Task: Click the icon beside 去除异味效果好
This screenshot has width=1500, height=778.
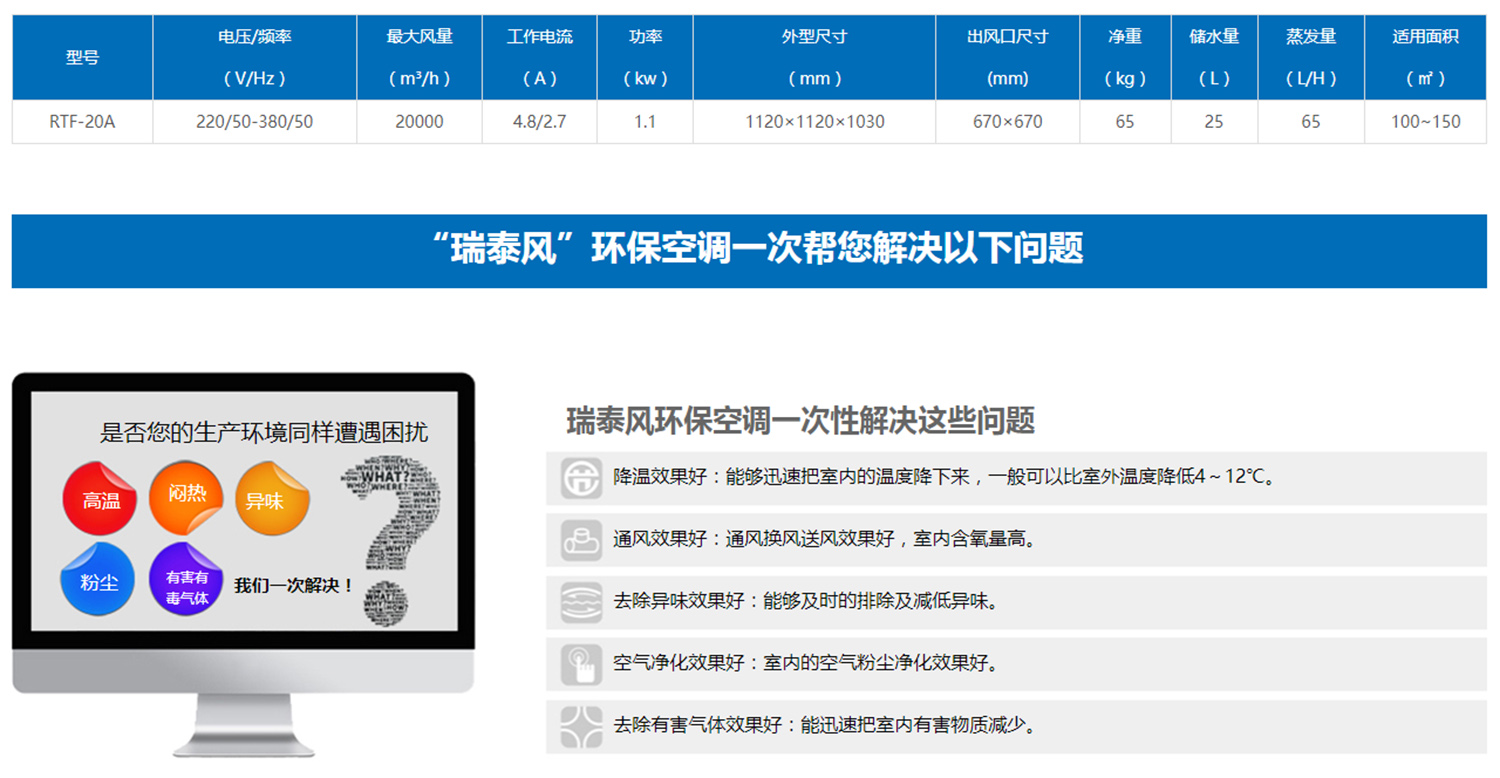Action: click(581, 602)
